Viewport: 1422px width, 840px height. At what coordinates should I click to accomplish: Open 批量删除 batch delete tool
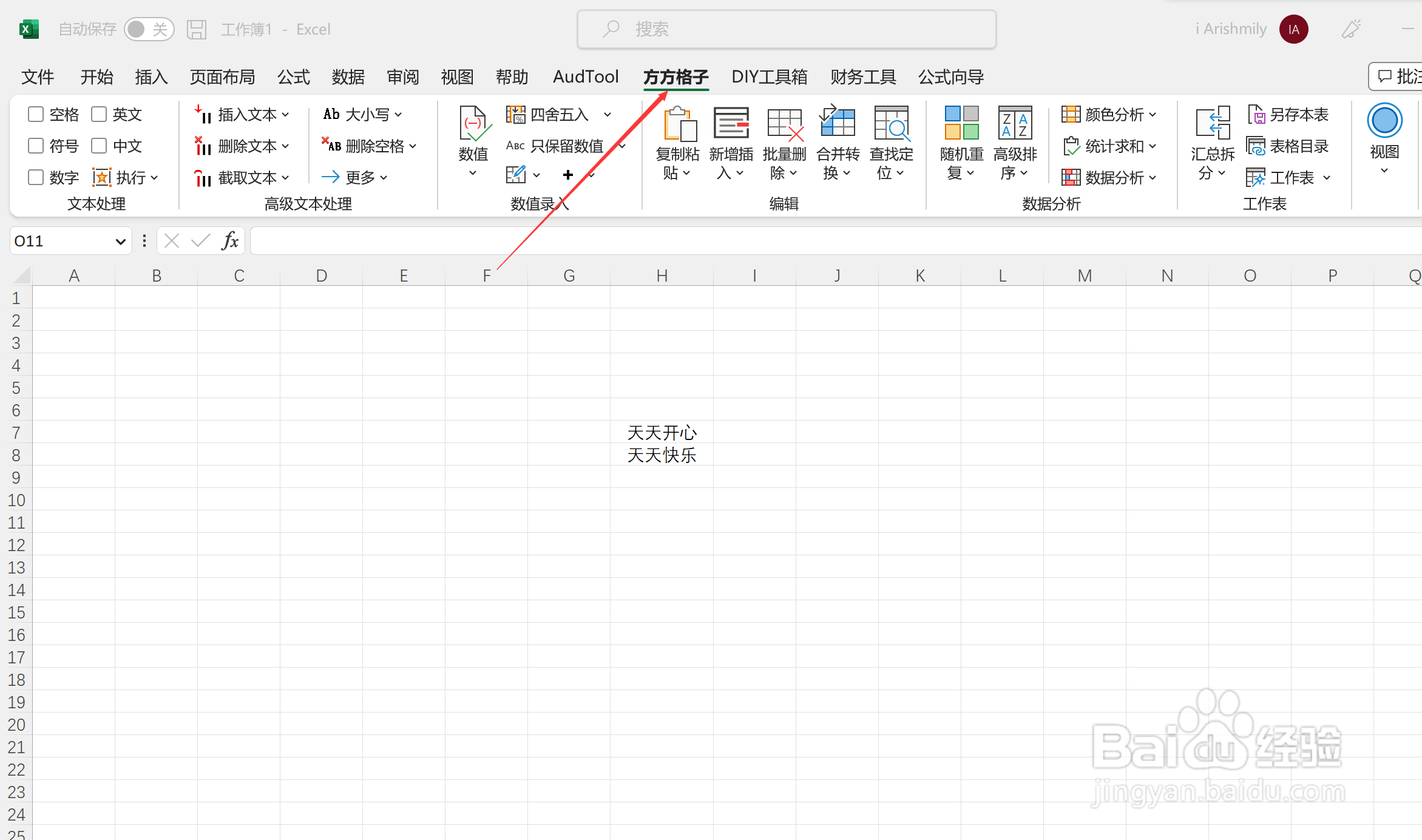tap(784, 144)
